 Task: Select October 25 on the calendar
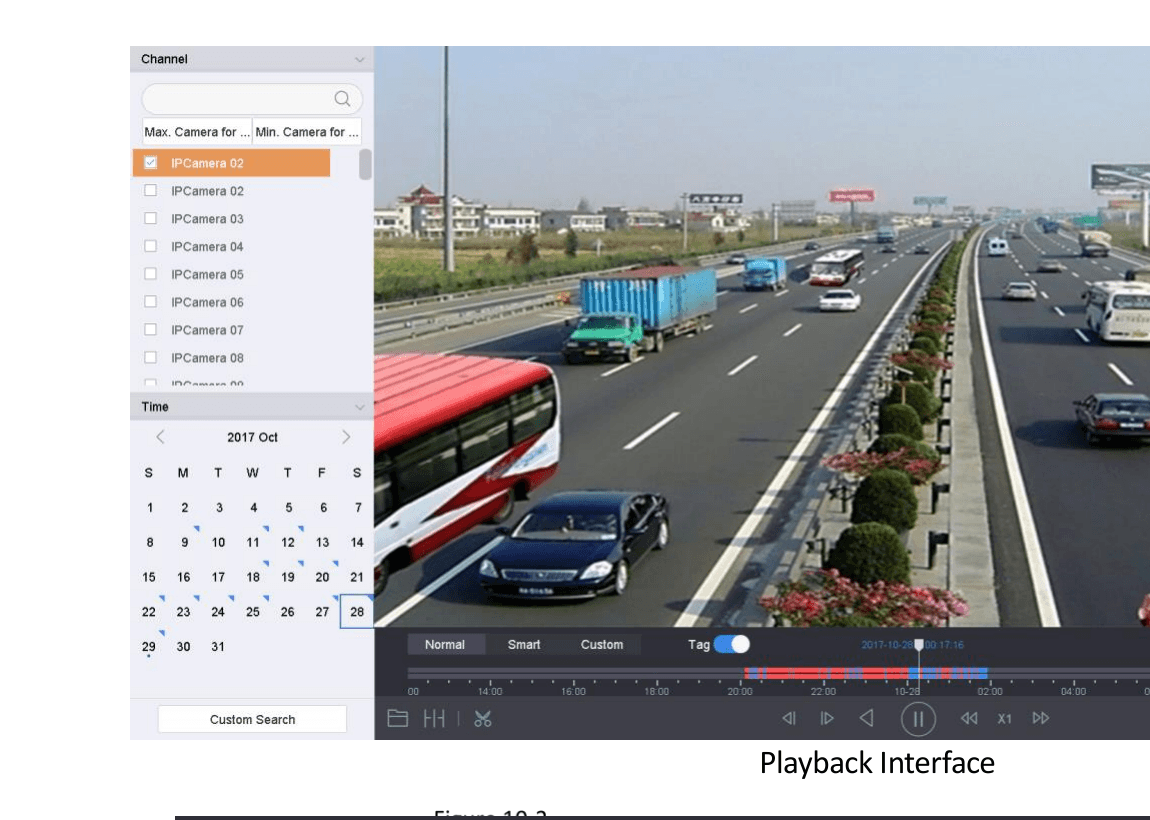[x=253, y=612]
